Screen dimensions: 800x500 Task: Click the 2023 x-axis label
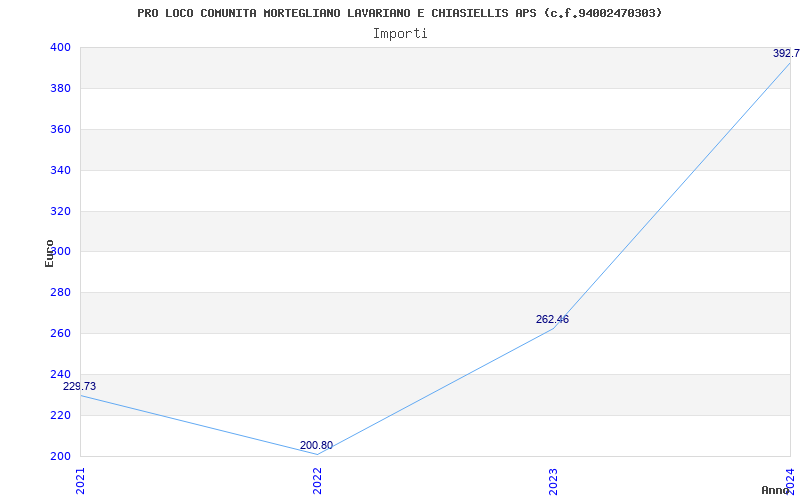pyautogui.click(x=554, y=481)
